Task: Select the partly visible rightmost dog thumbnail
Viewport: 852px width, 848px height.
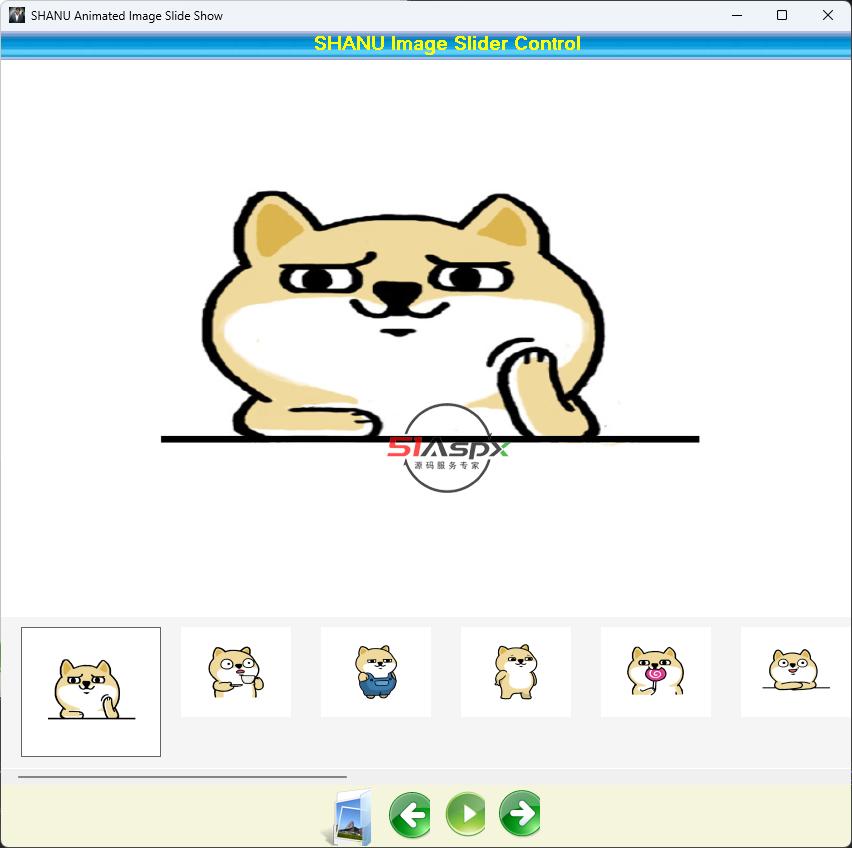Action: (x=796, y=672)
